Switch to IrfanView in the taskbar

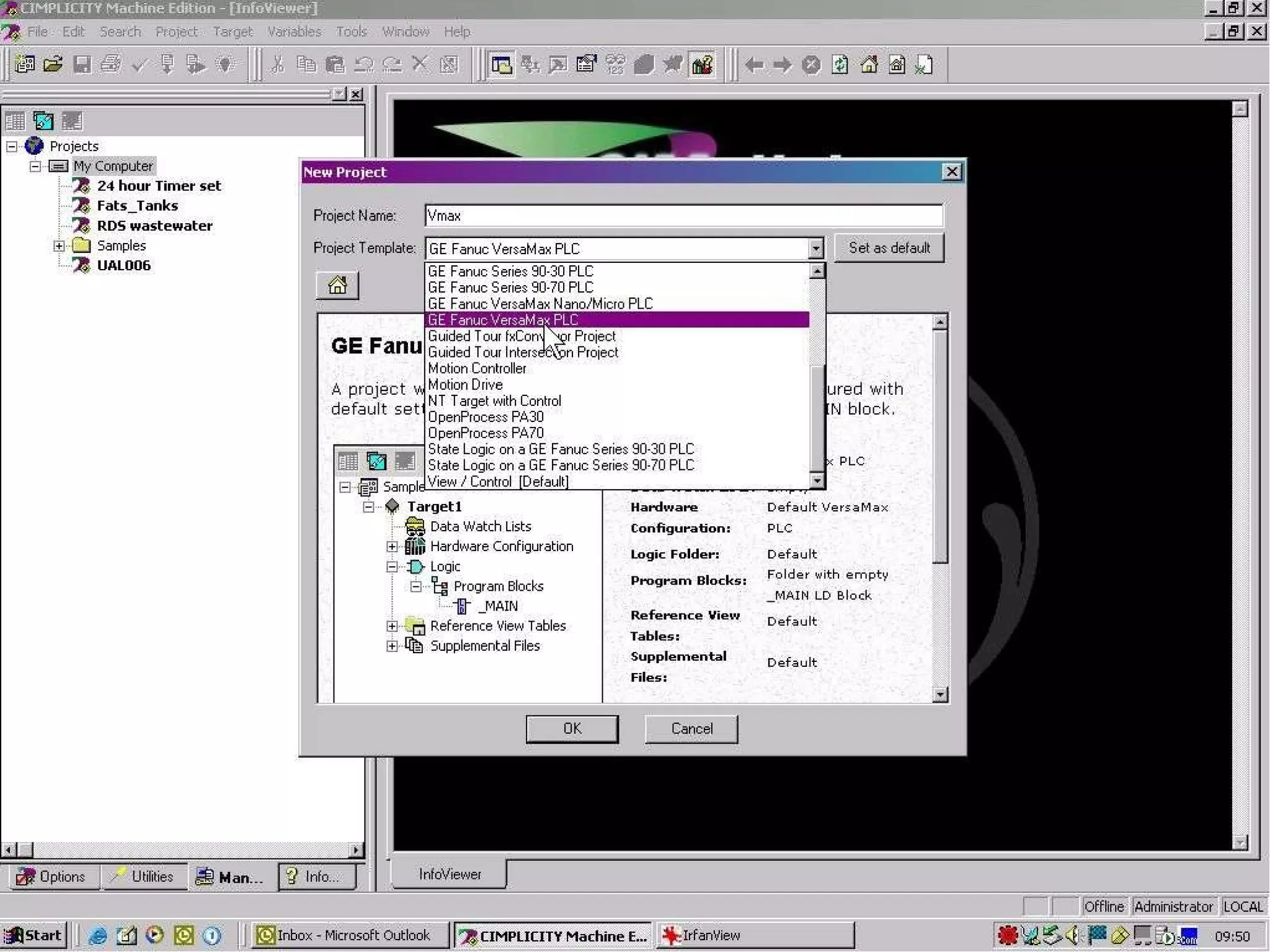755,935
